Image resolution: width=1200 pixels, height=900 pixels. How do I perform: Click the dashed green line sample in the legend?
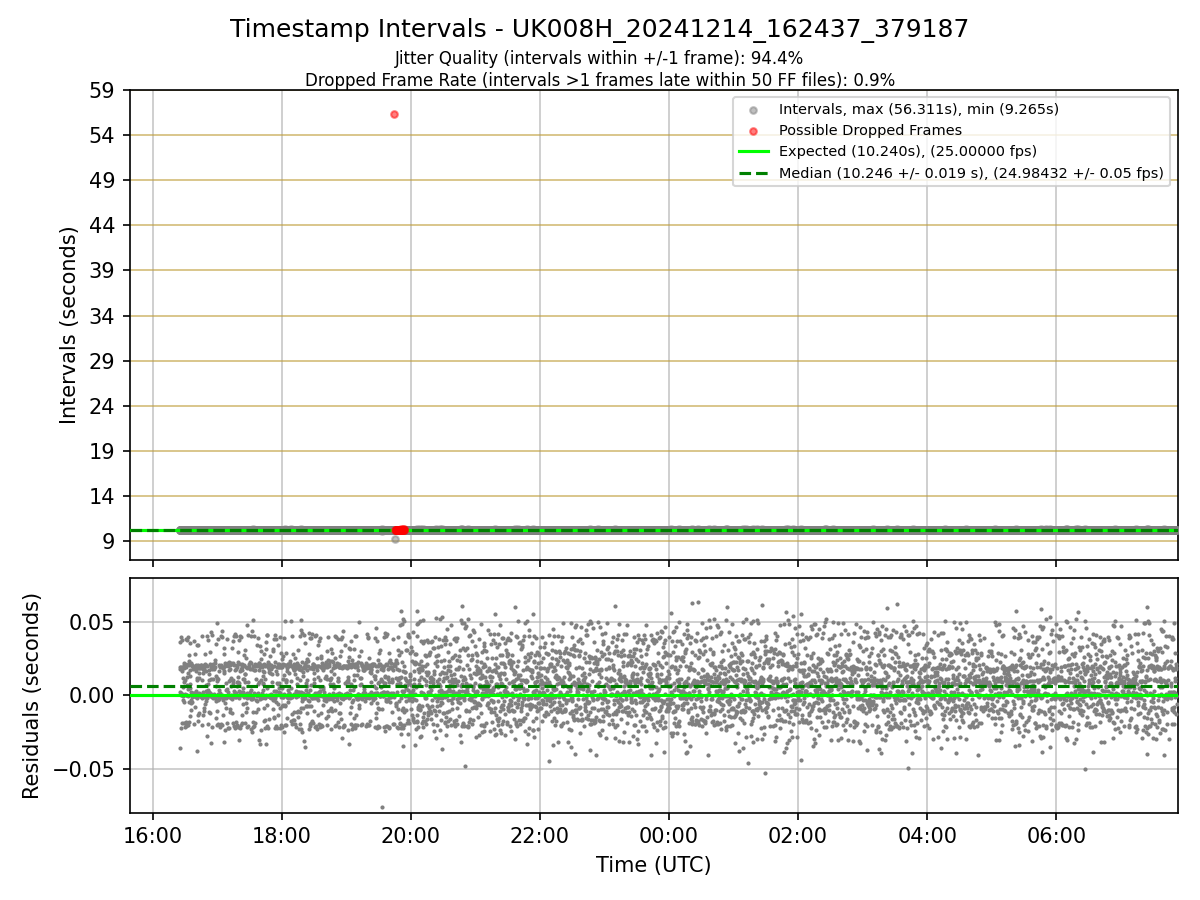[x=753, y=174]
